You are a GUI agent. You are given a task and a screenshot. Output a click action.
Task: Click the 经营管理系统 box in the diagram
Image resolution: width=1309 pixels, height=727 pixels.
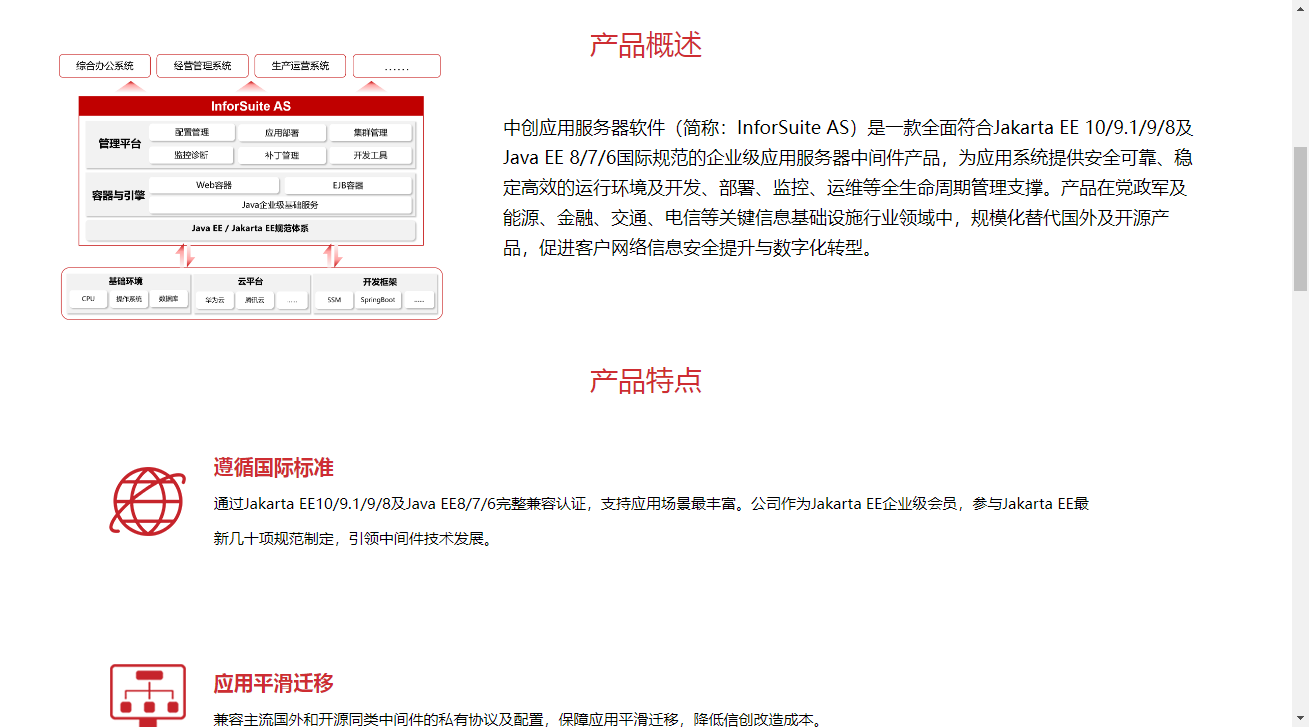click(x=202, y=66)
